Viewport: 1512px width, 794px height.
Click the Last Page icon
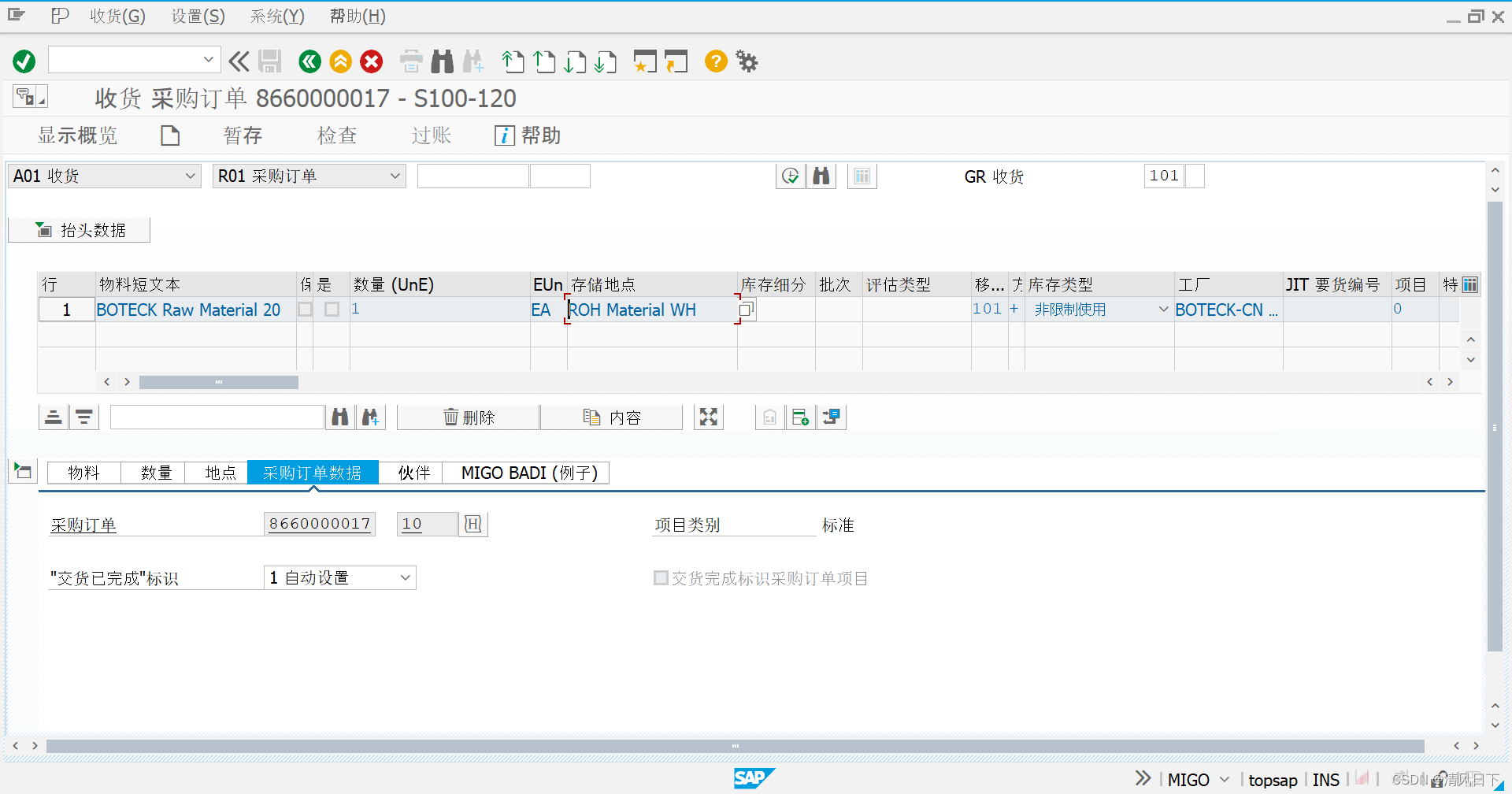point(606,61)
